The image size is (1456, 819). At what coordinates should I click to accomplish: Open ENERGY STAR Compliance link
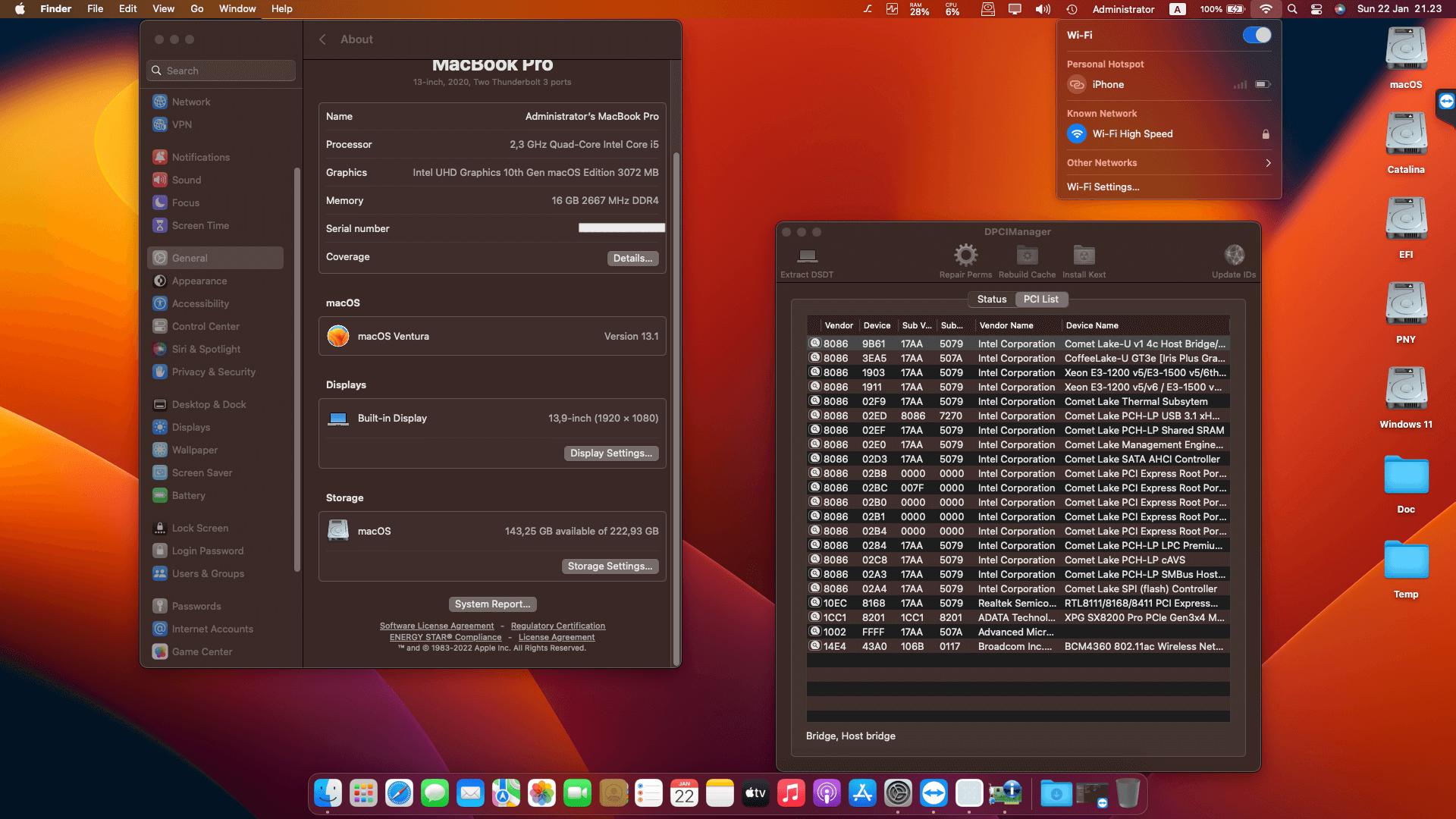coord(446,638)
